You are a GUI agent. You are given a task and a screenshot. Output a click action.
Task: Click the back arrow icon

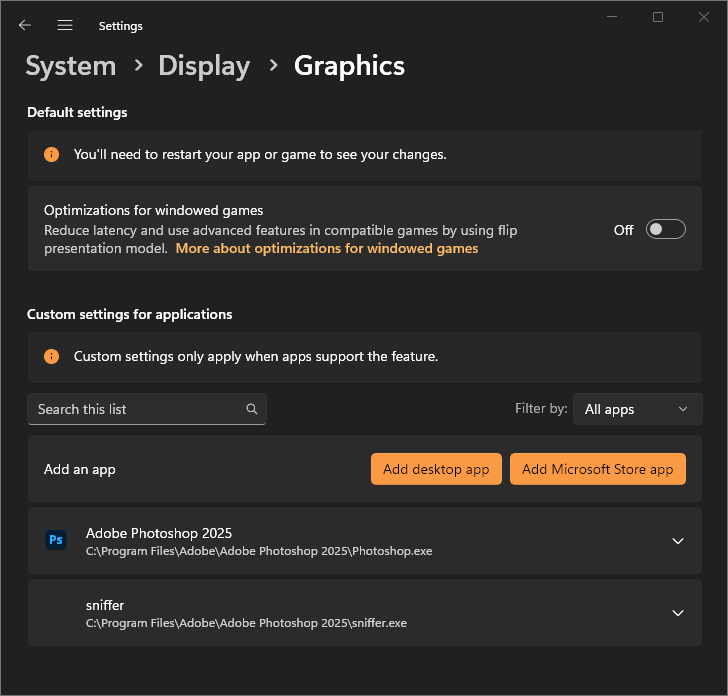click(x=25, y=26)
